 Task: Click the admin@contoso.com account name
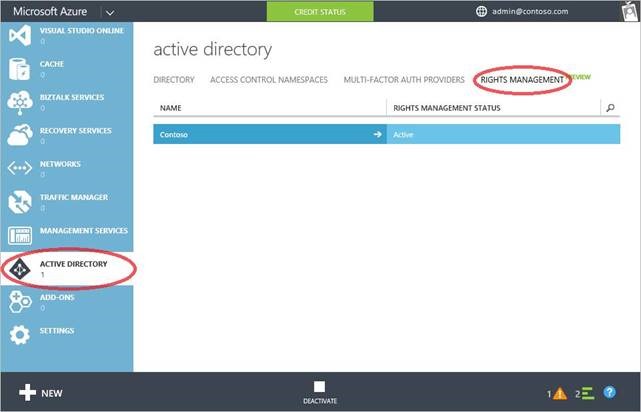pyautogui.click(x=530, y=11)
